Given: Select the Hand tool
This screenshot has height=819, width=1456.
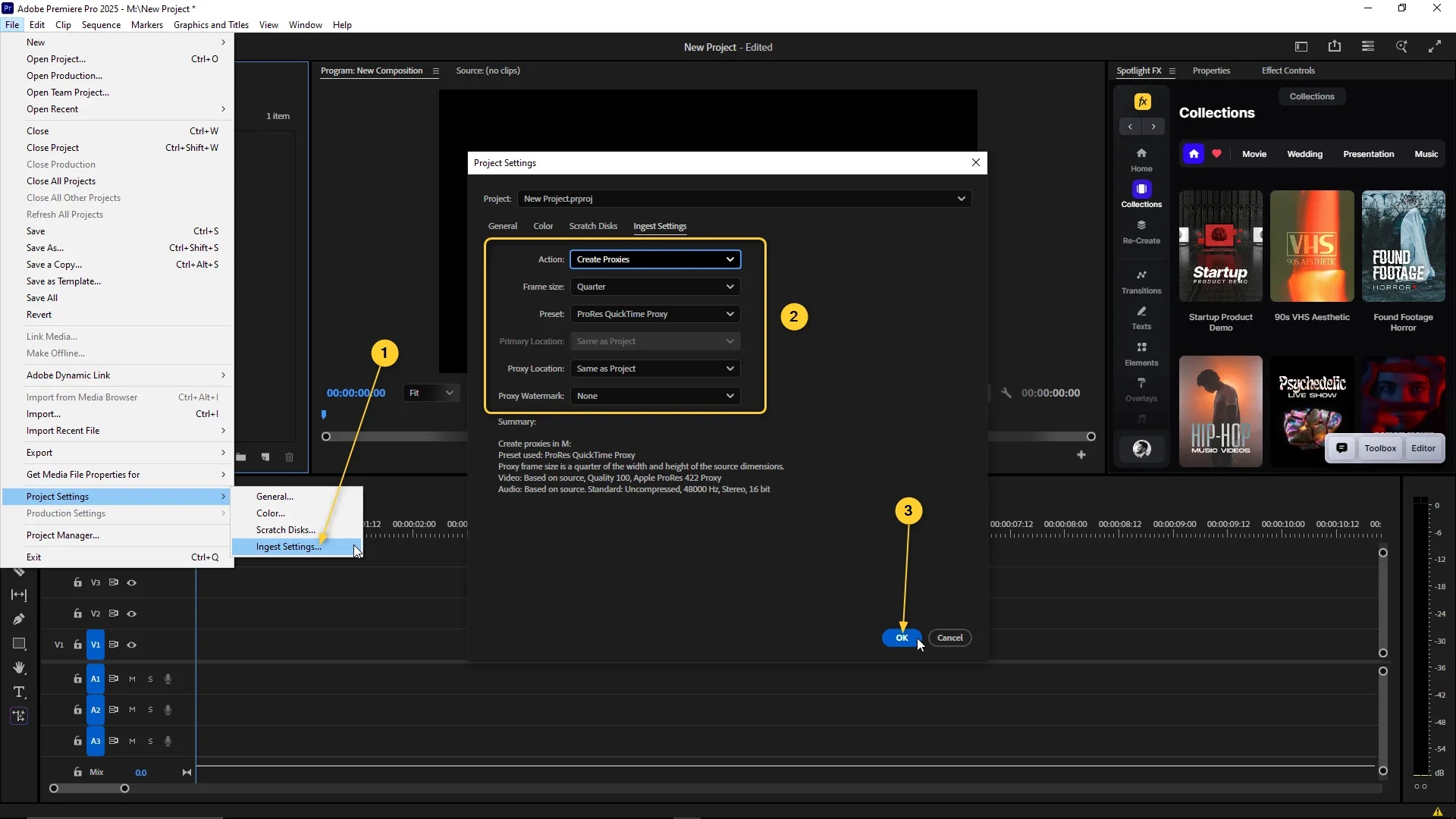Looking at the screenshot, I should point(19,668).
